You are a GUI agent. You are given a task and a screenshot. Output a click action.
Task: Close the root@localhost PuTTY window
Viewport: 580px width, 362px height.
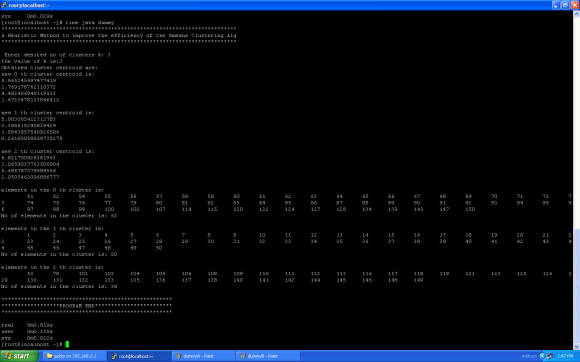(575, 5)
